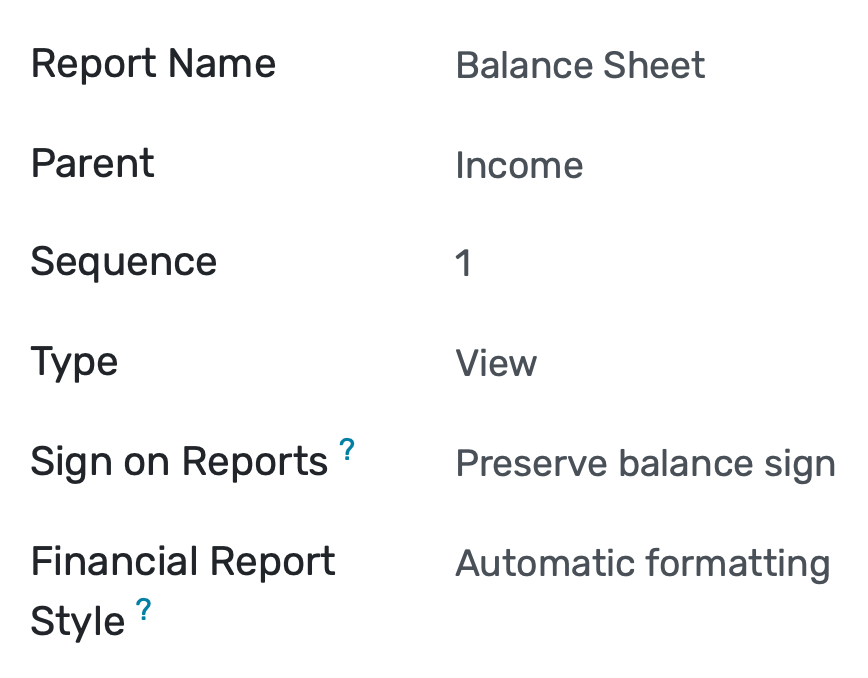This screenshot has height=678, width=868.
Task: Open the tooltip marker next to Sign on Reports
Action: [347, 448]
